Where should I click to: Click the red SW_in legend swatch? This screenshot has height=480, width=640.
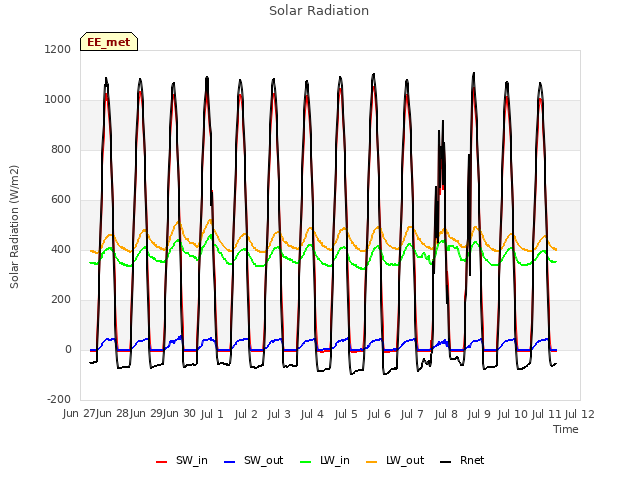[x=162, y=462]
